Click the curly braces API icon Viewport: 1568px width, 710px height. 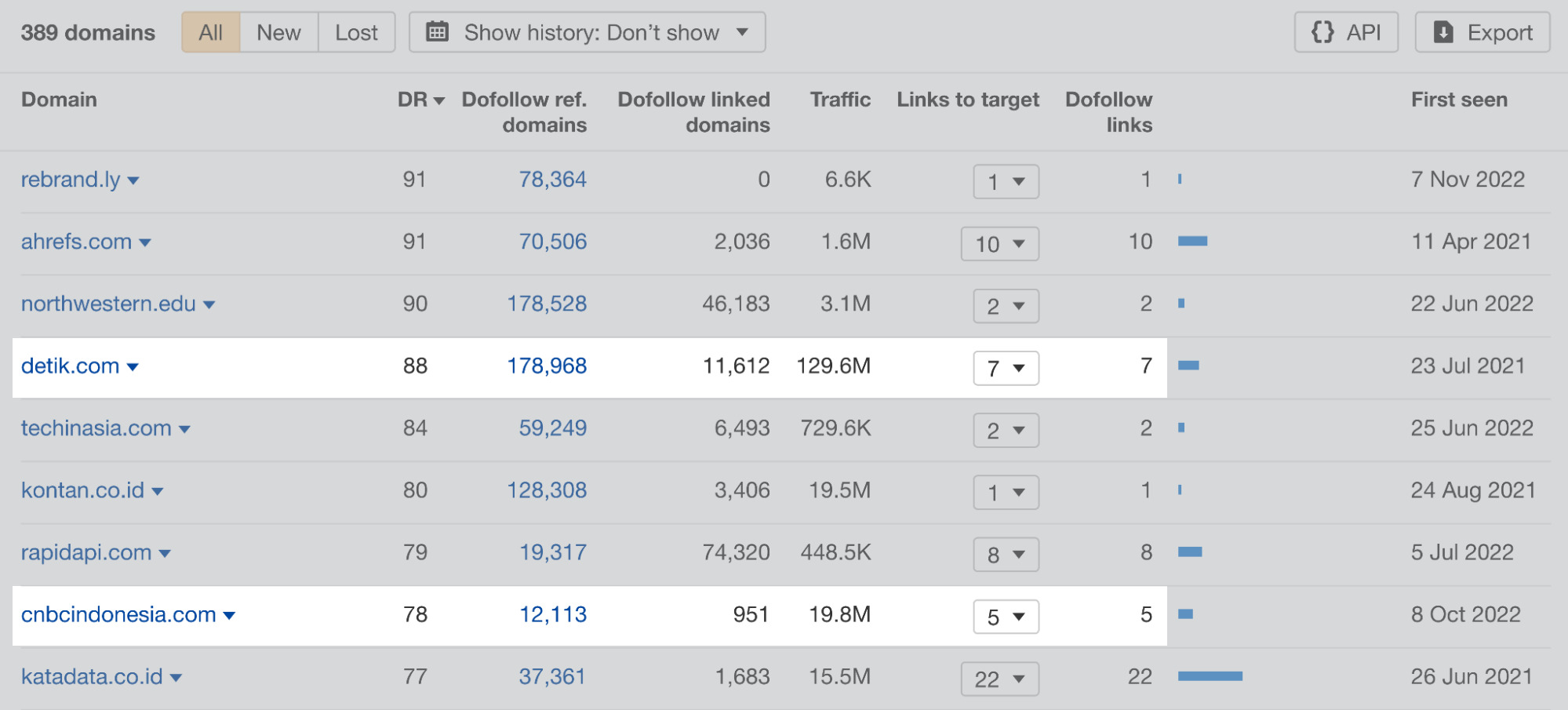point(1323,32)
